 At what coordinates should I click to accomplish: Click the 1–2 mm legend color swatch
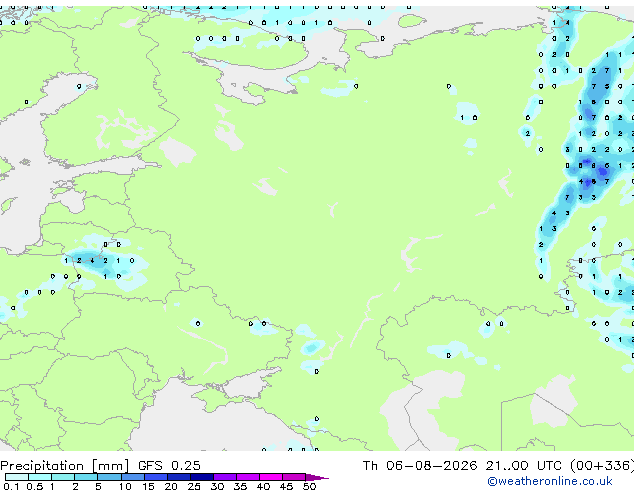[x=63, y=477]
